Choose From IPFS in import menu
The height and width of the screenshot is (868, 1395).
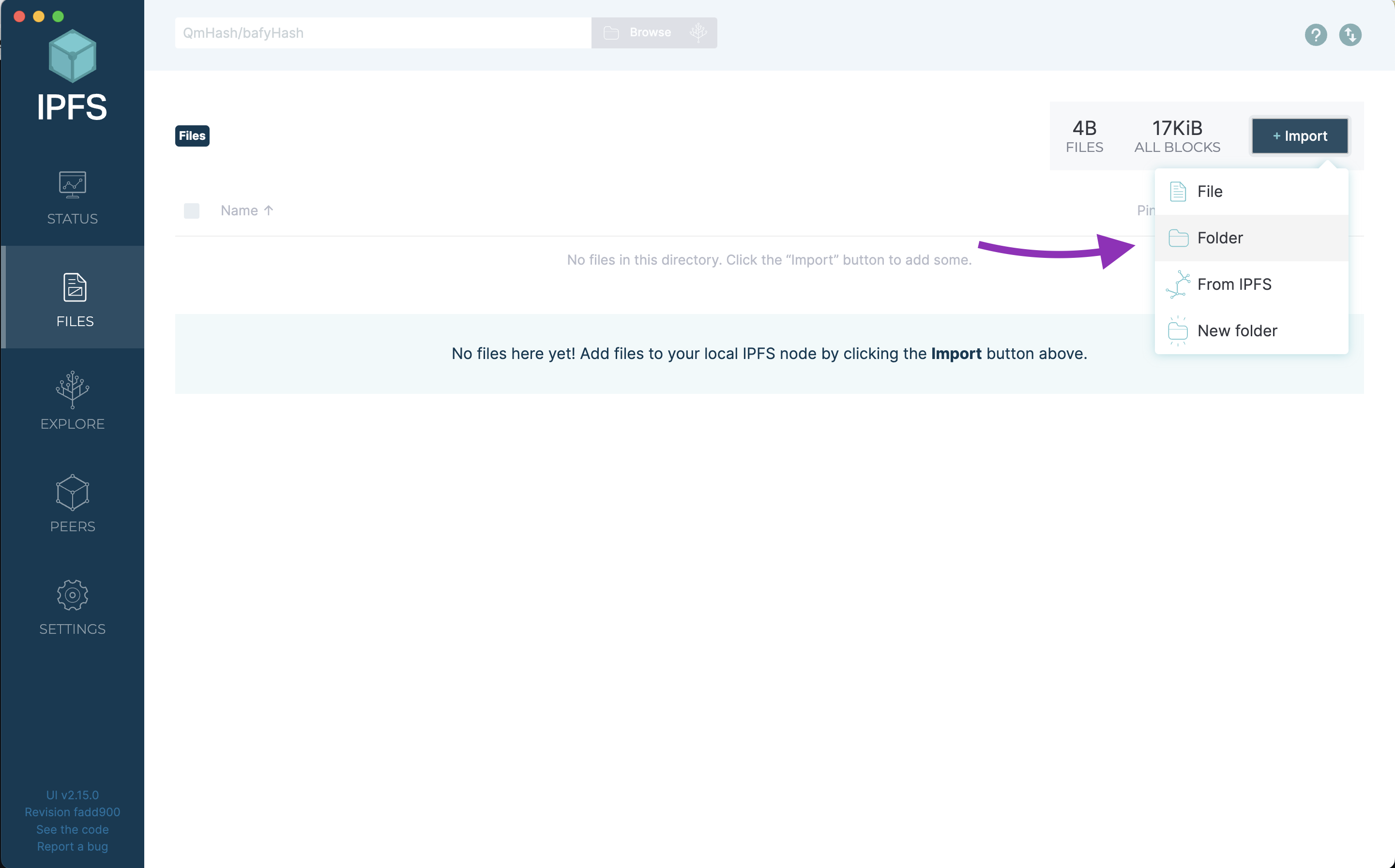(x=1251, y=284)
